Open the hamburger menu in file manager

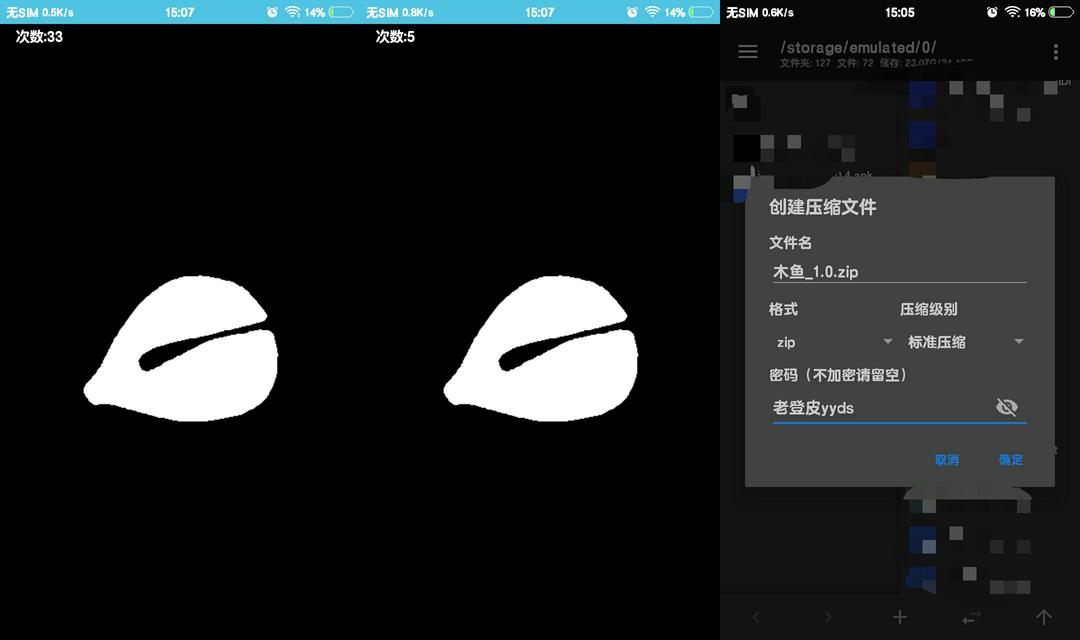[x=748, y=52]
